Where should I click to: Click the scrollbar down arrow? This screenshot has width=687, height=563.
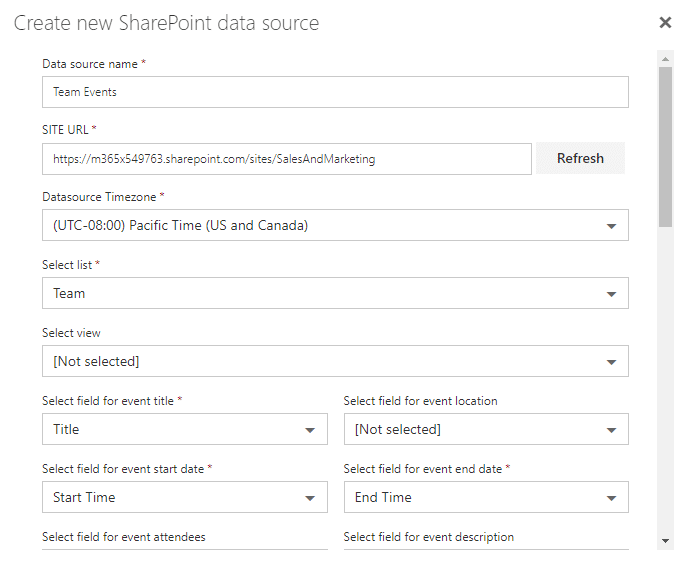point(666,541)
